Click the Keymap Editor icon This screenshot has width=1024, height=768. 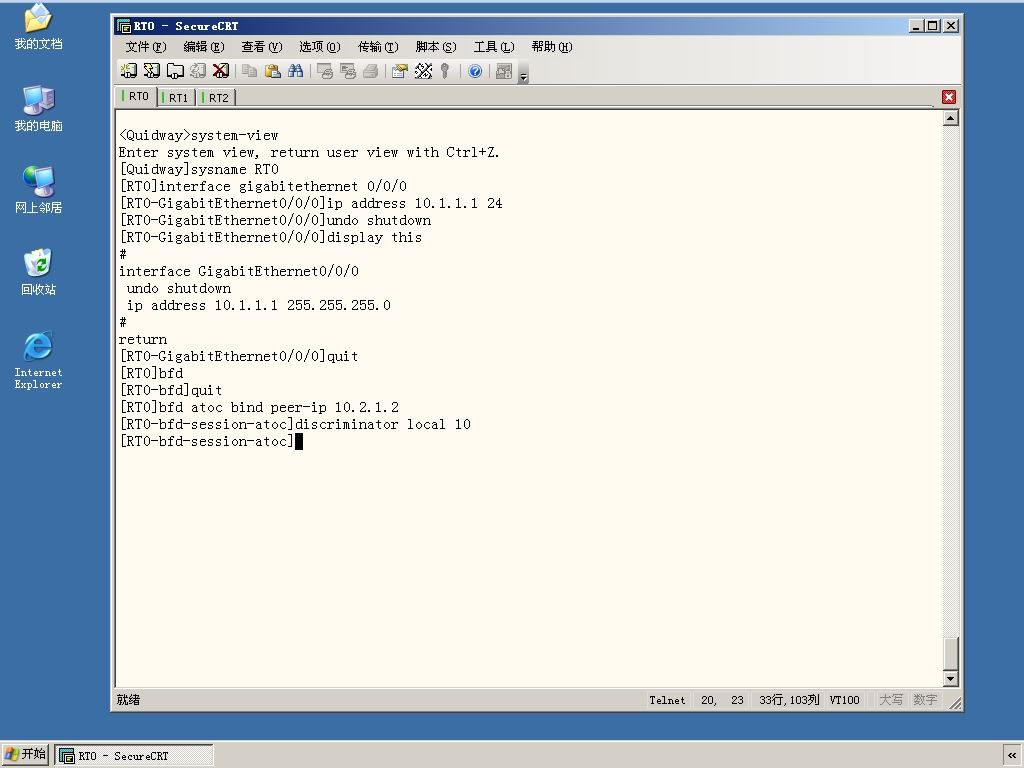point(423,71)
